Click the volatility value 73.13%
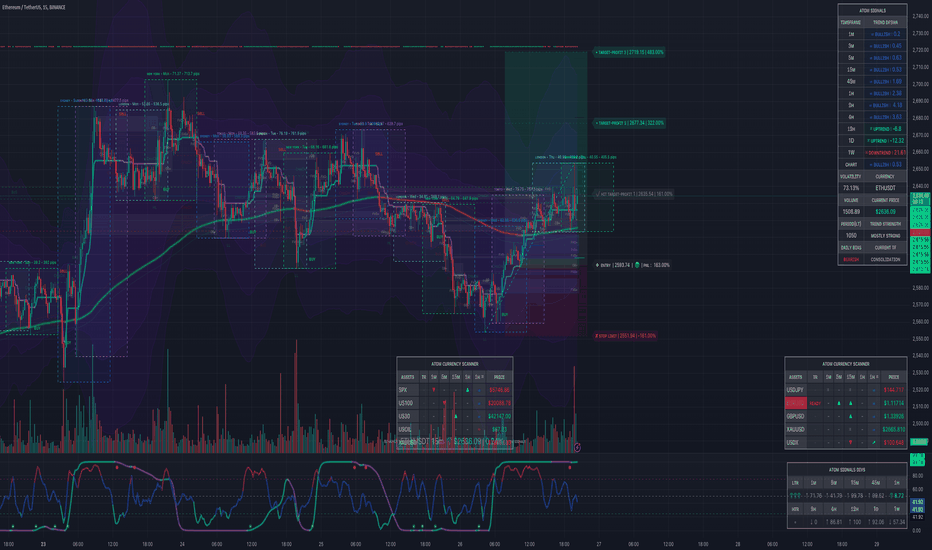Image resolution: width=932 pixels, height=550 pixels. pos(851,188)
